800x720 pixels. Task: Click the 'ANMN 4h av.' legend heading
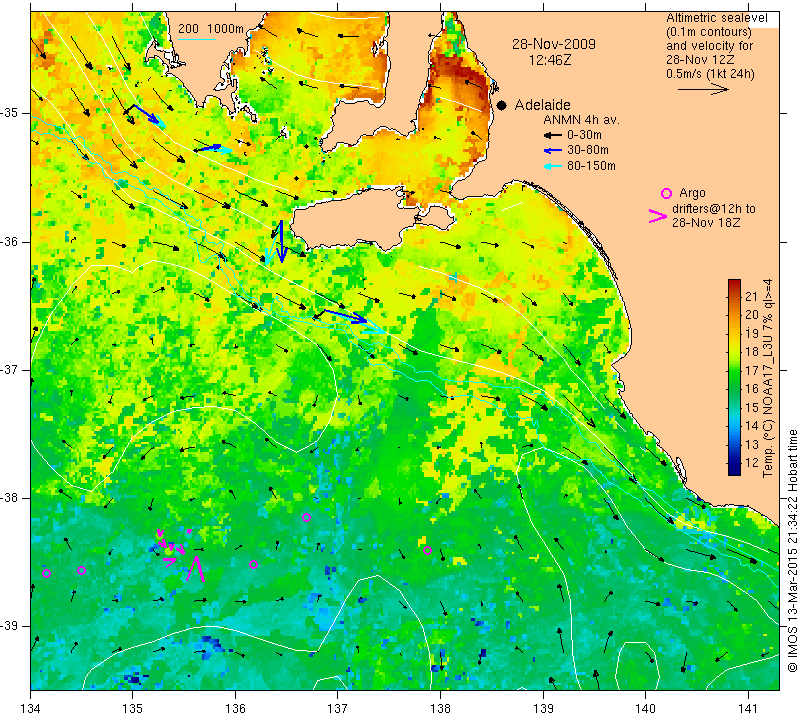581,120
